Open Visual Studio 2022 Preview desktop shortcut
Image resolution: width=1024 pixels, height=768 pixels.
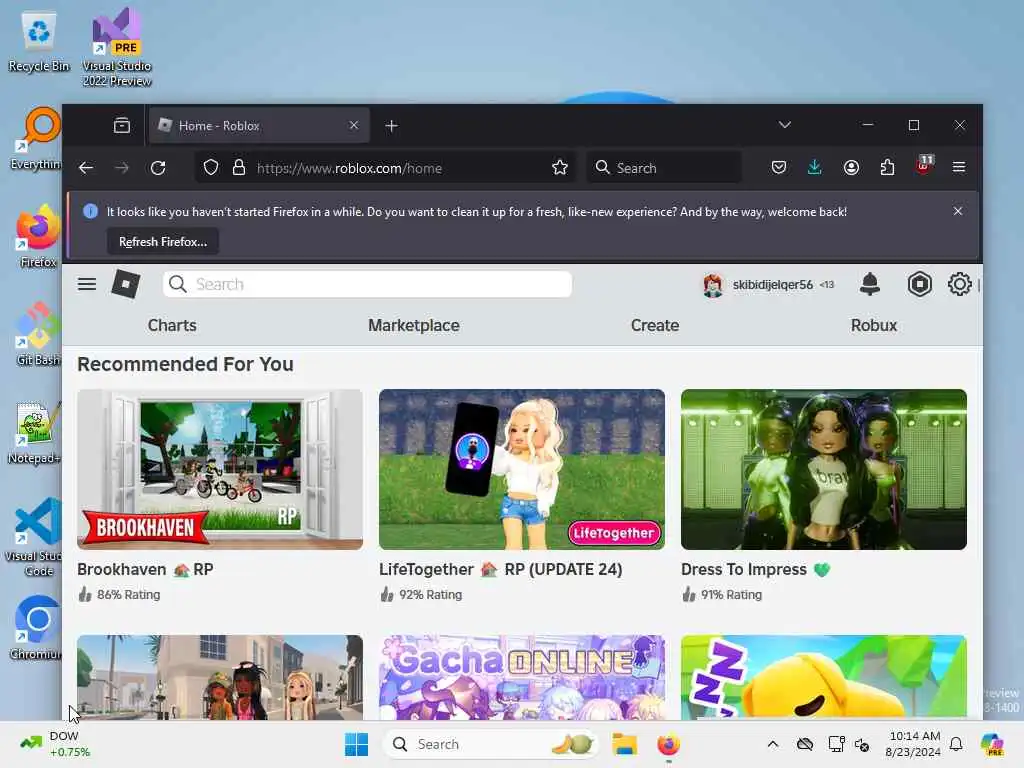(x=117, y=47)
